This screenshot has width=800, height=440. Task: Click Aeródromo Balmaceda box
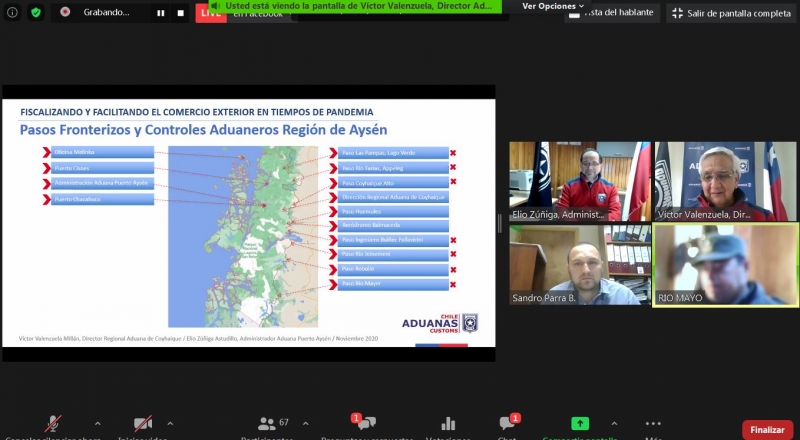coord(393,225)
